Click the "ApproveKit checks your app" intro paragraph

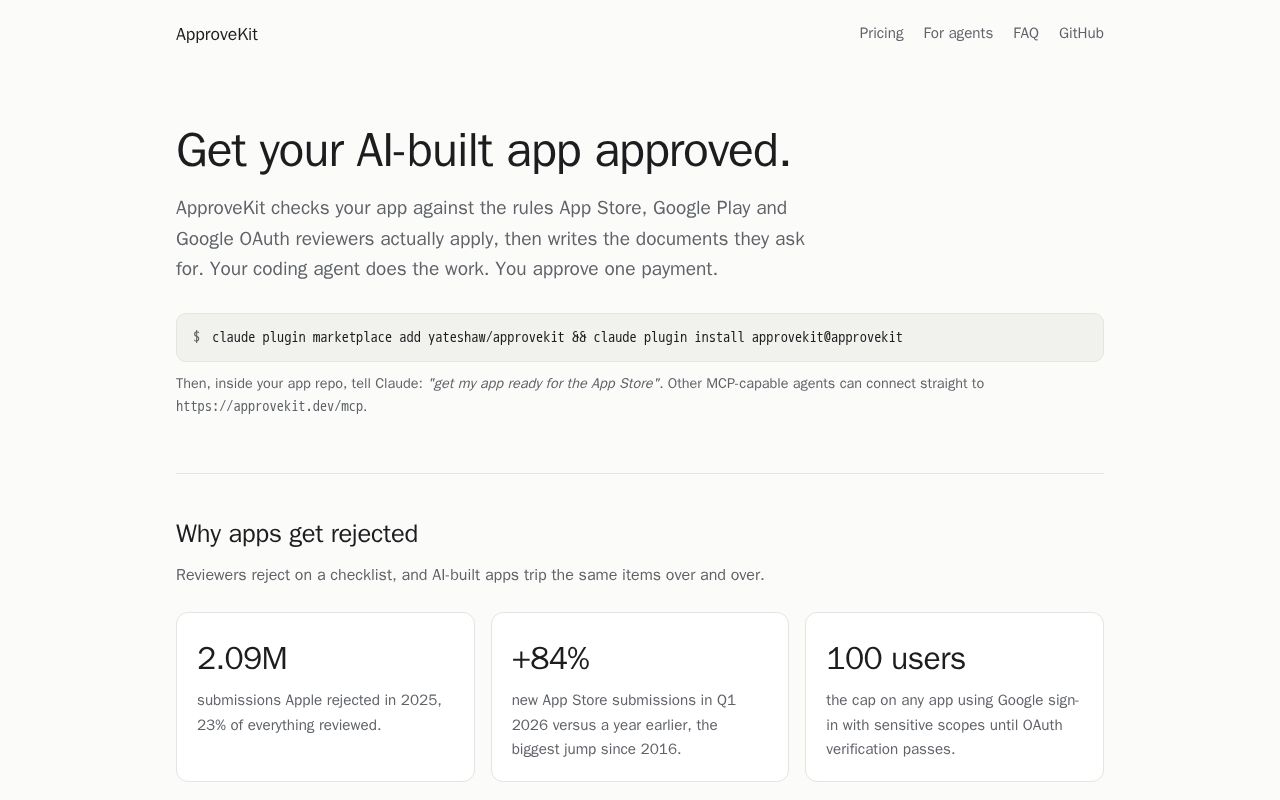pos(491,238)
